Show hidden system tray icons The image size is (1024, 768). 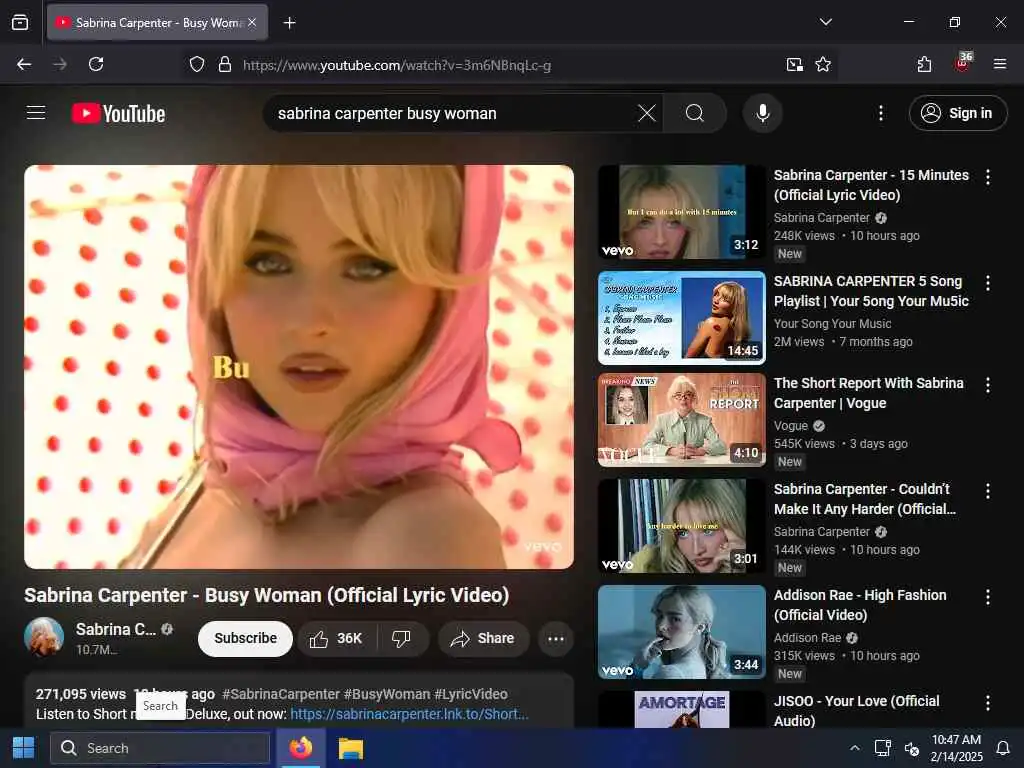854,748
